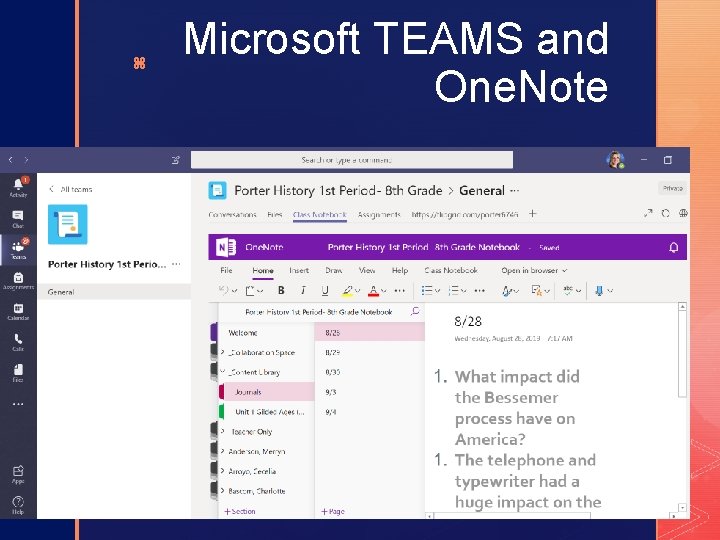This screenshot has width=720, height=540.
Task: Expand the Anderson, Merryn notebook
Action: [x=223, y=451]
